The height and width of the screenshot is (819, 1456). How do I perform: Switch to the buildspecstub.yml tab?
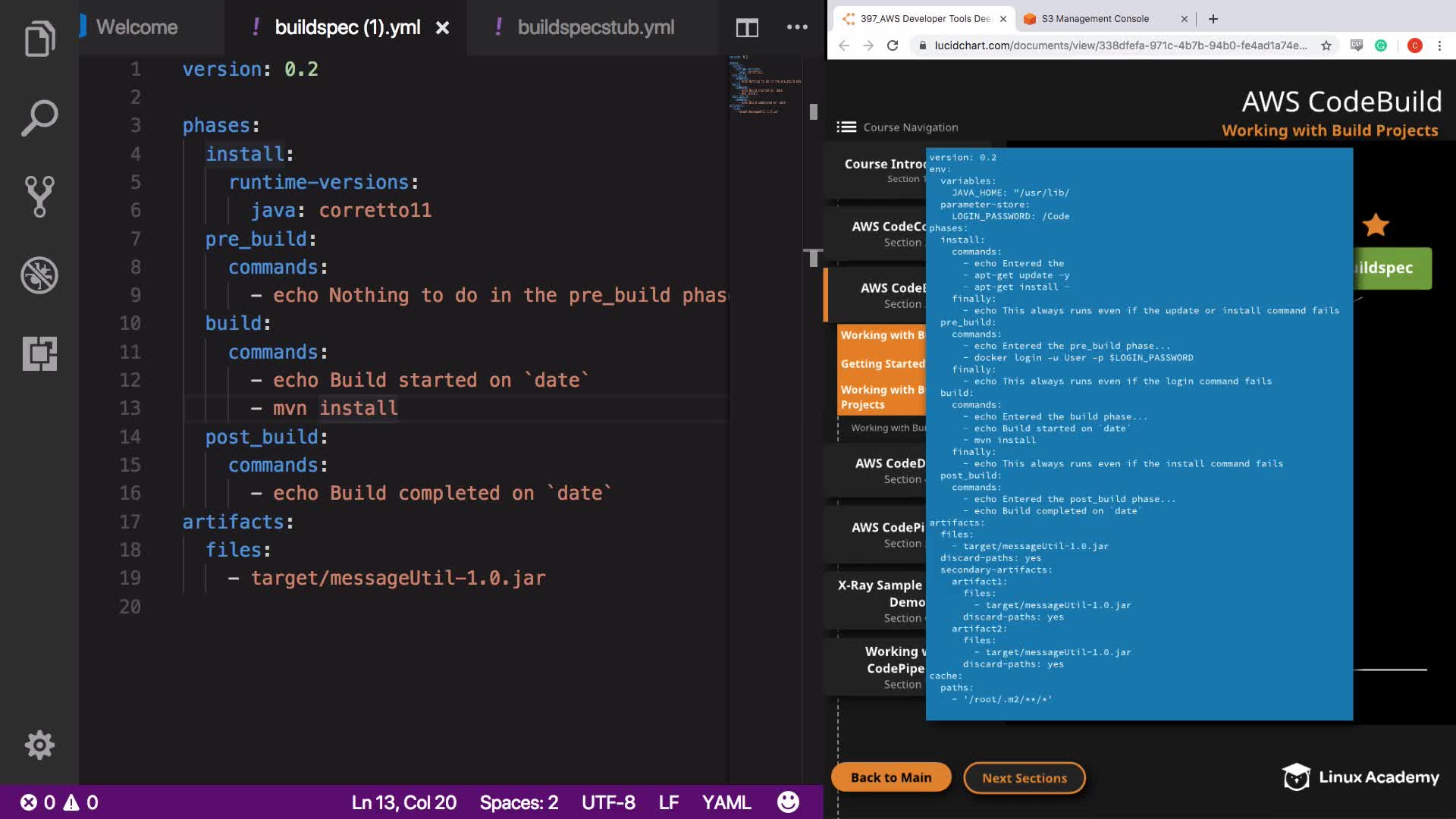coord(595,27)
